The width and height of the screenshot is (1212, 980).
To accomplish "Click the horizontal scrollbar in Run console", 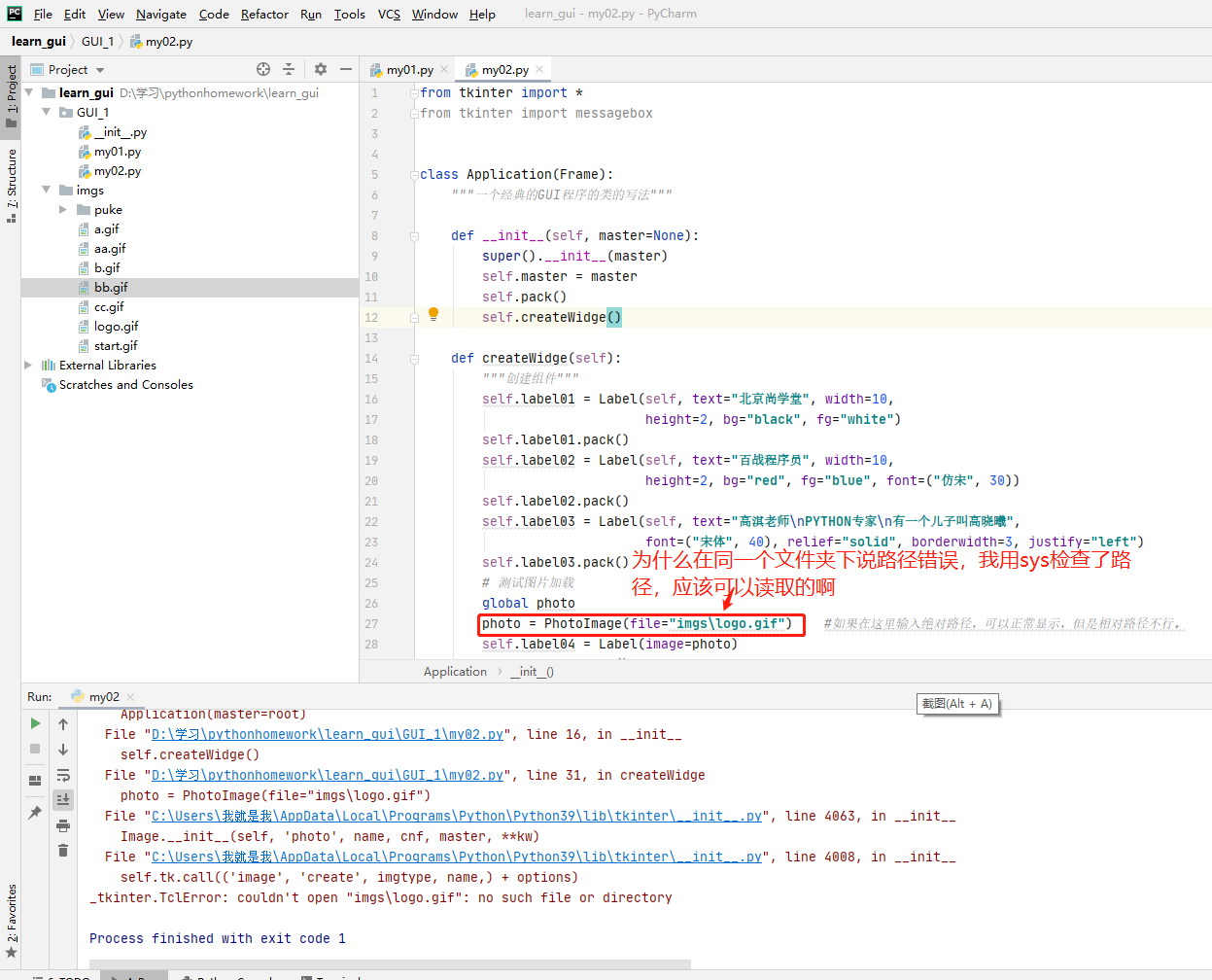I will coord(389,964).
